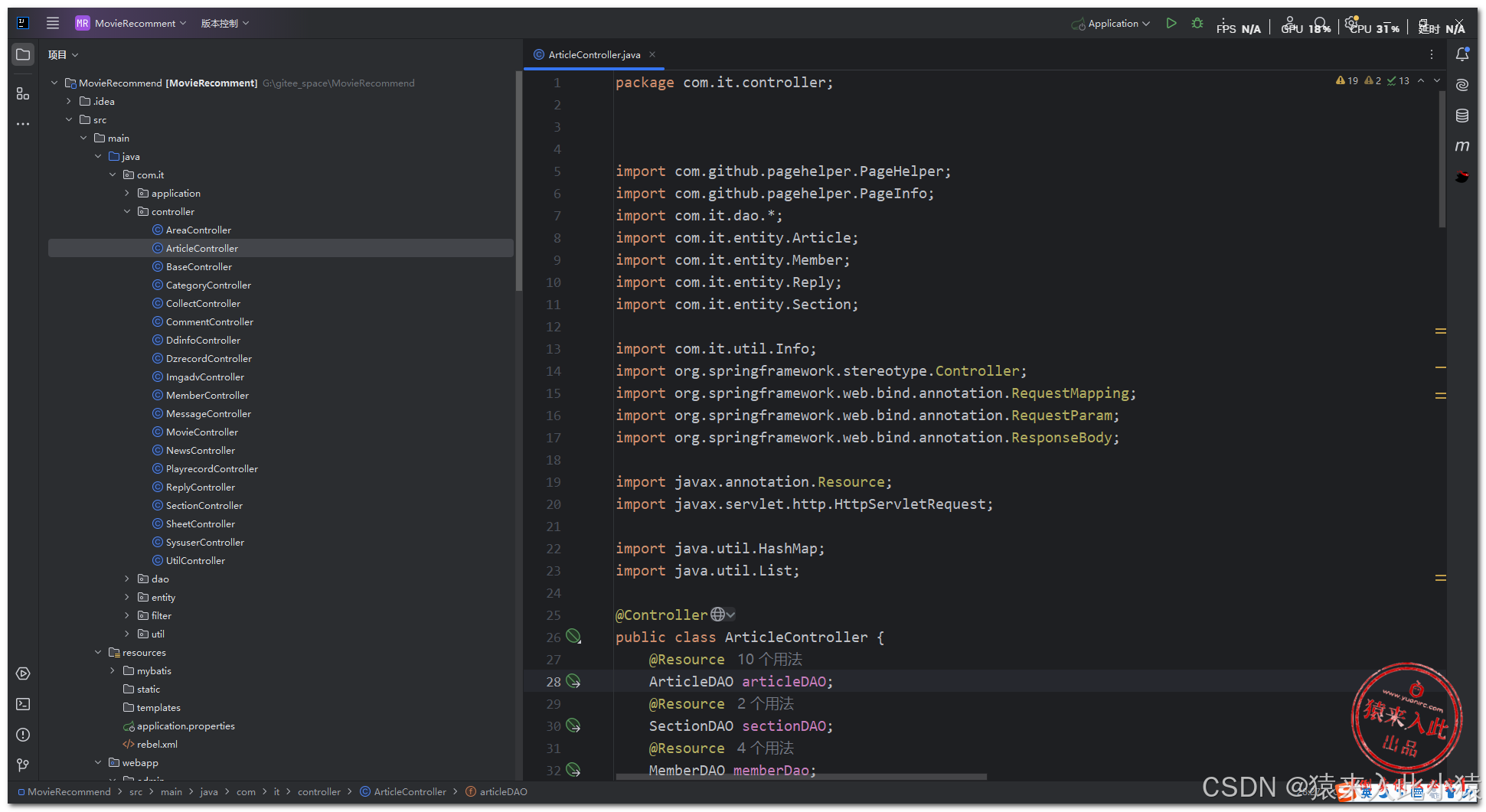Screen dimensions: 1486x812
Task: Open MovieController in project tree
Action: click(201, 432)
